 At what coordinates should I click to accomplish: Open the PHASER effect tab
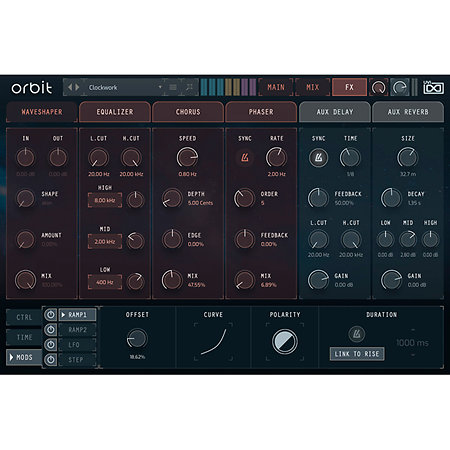(261, 112)
